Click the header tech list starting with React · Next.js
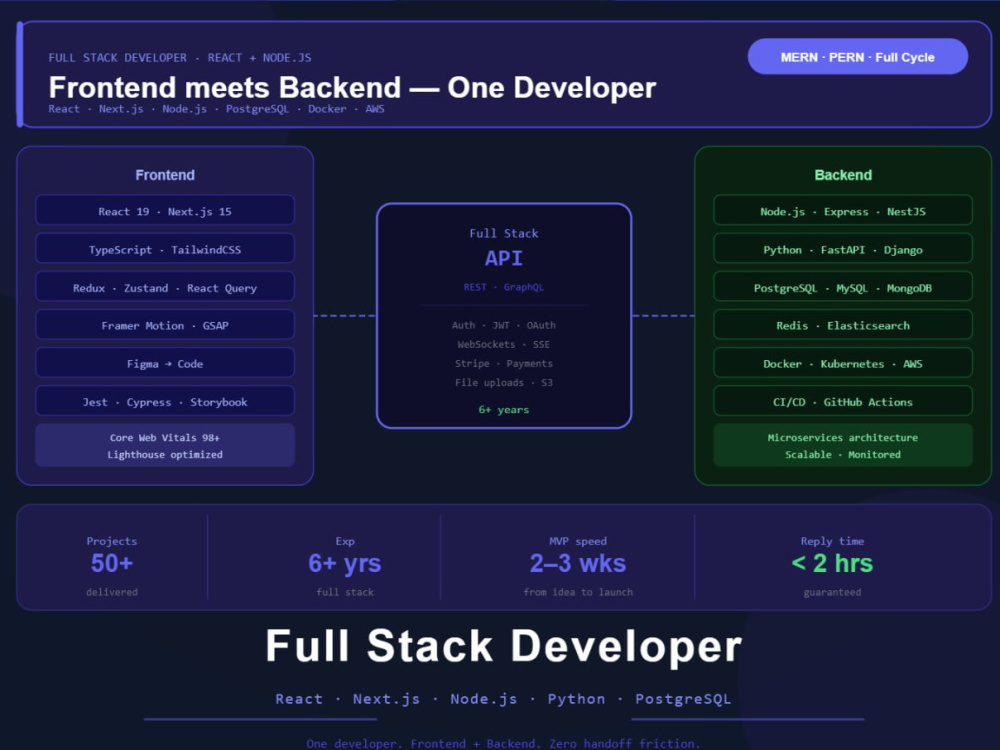This screenshot has height=750, width=1000. pyautogui.click(x=216, y=108)
